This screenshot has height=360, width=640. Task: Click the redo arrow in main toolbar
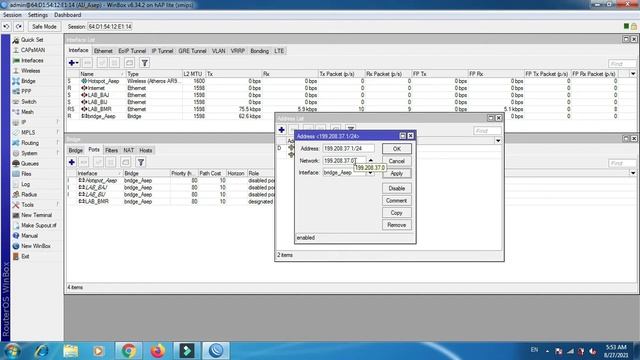(x=19, y=27)
